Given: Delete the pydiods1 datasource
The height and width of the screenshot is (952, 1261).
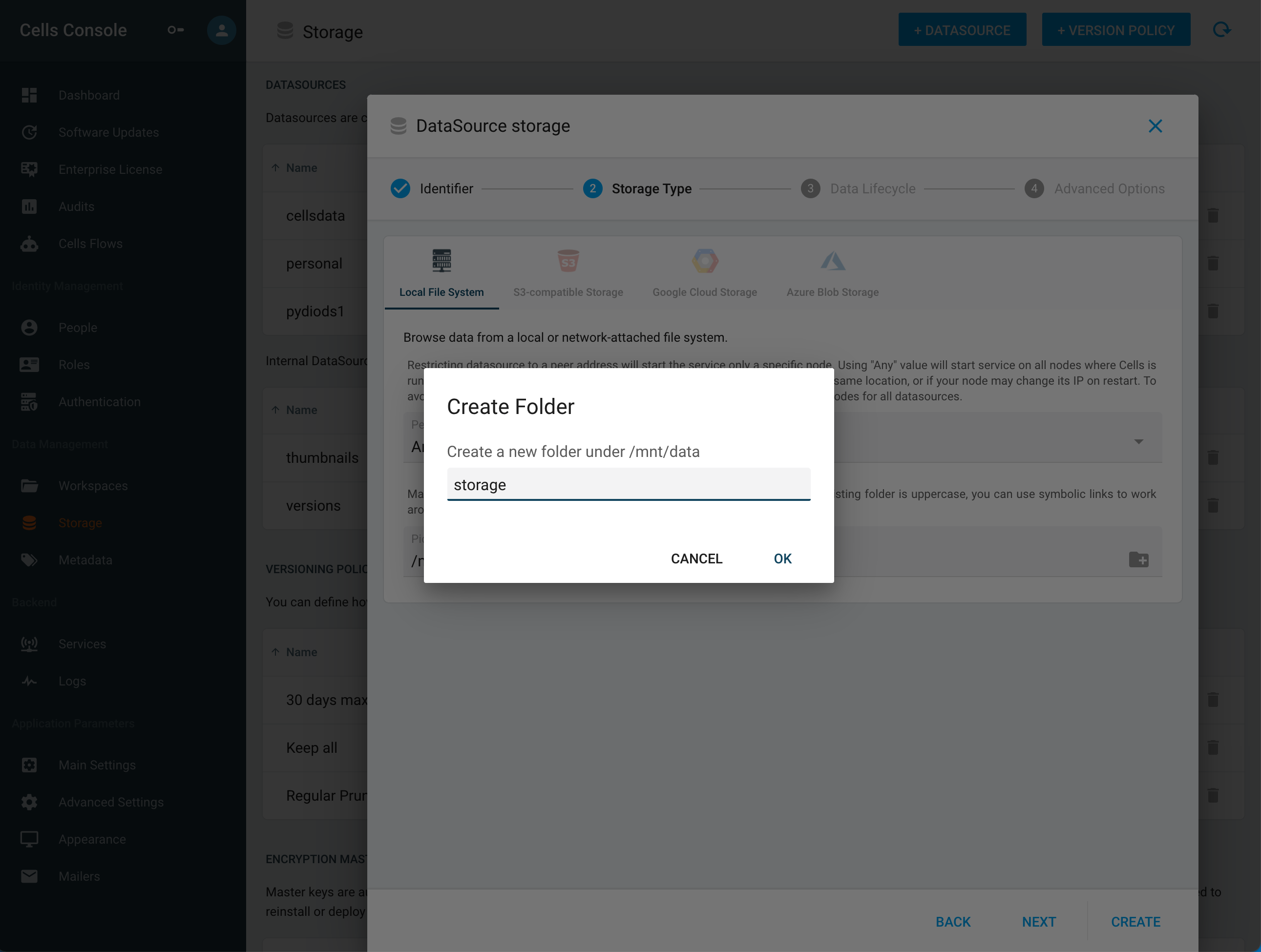Looking at the screenshot, I should (x=1213, y=311).
